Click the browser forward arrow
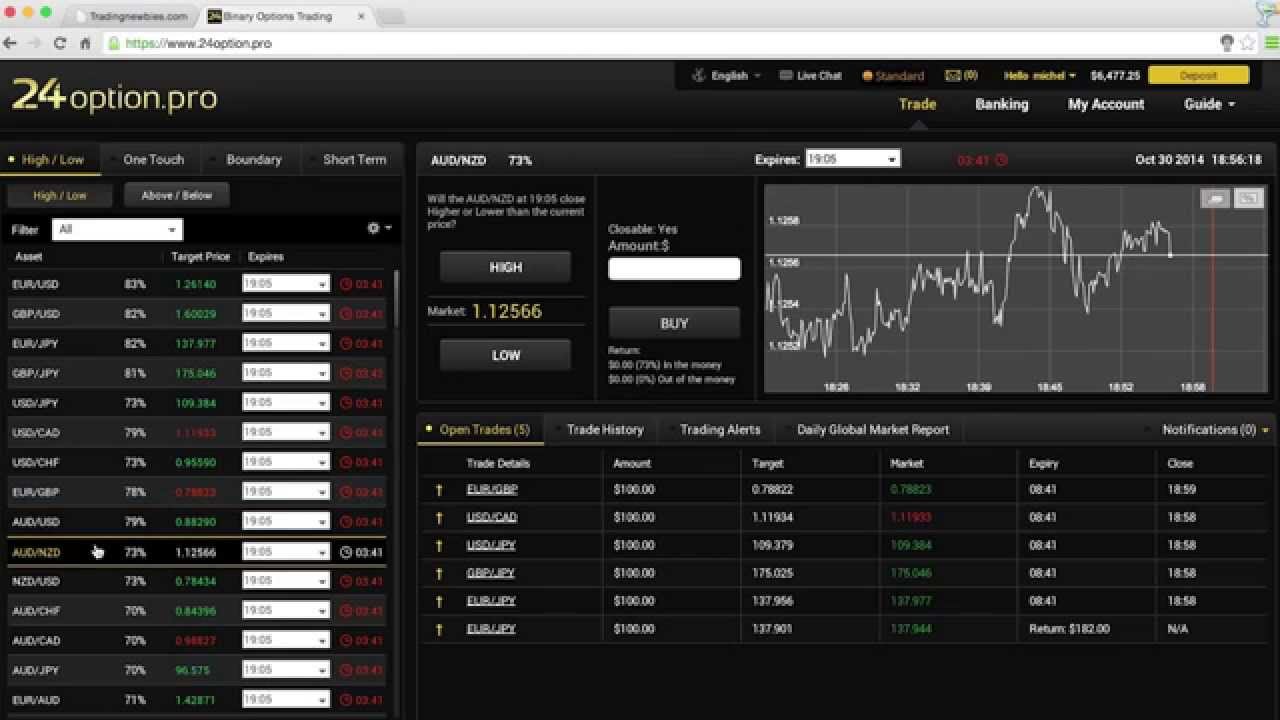The height and width of the screenshot is (720, 1280). pyautogui.click(x=35, y=43)
